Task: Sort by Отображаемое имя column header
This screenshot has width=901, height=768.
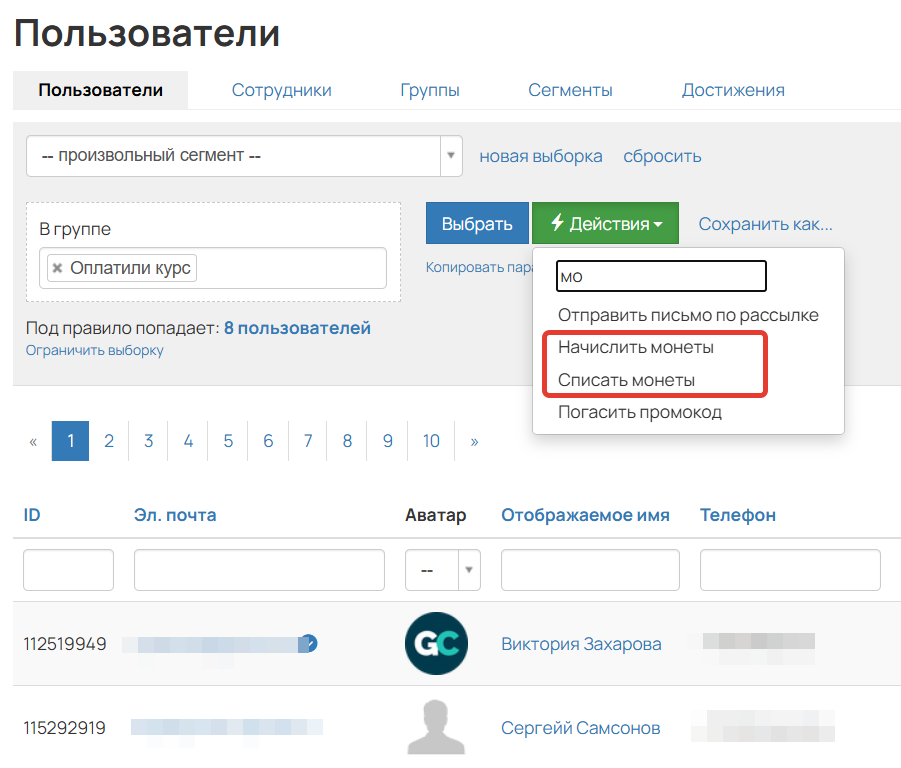Action: coord(586,515)
